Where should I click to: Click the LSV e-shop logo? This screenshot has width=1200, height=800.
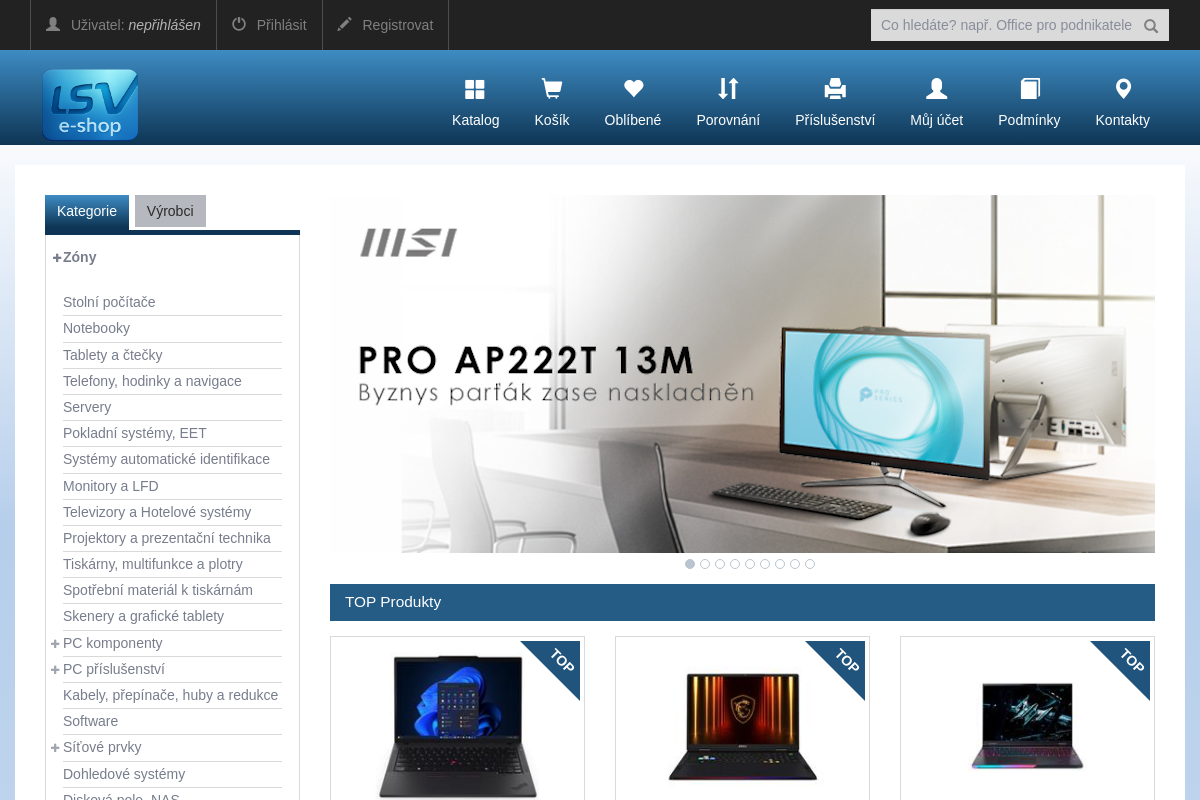[90, 104]
